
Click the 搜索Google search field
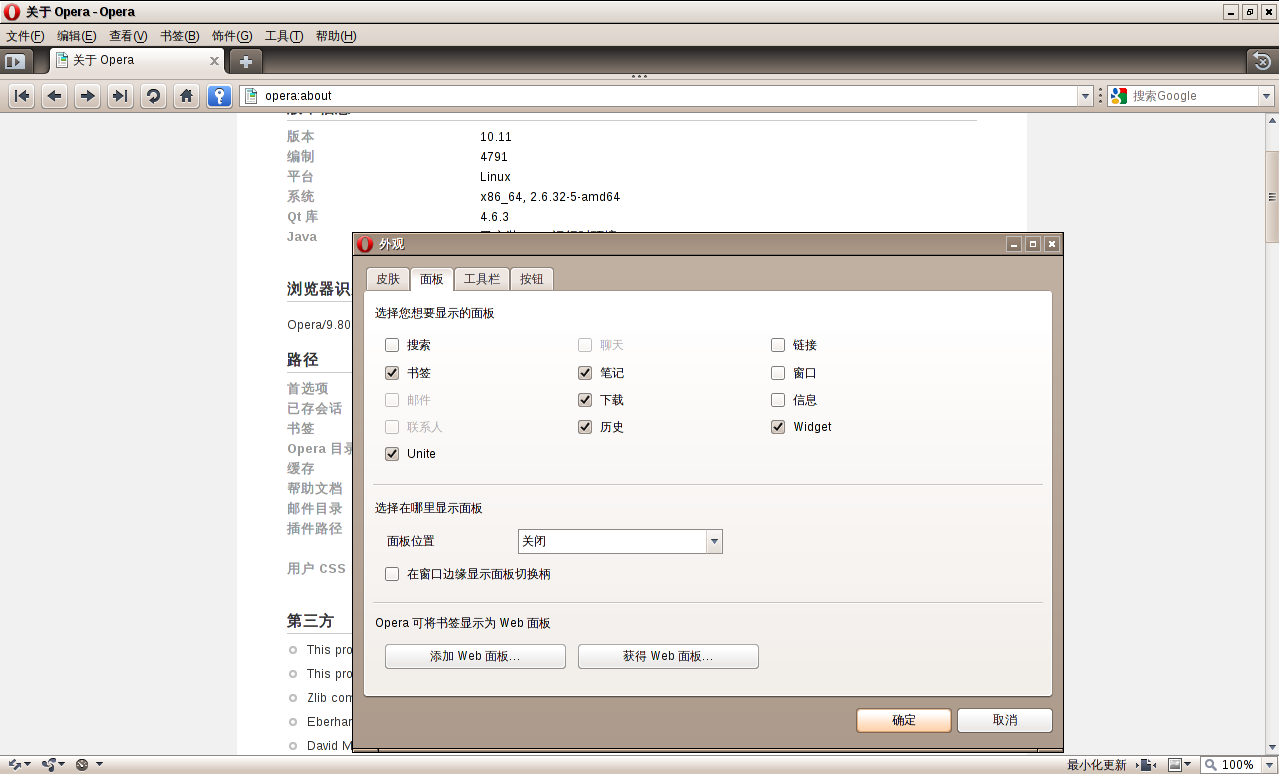(x=1193, y=96)
